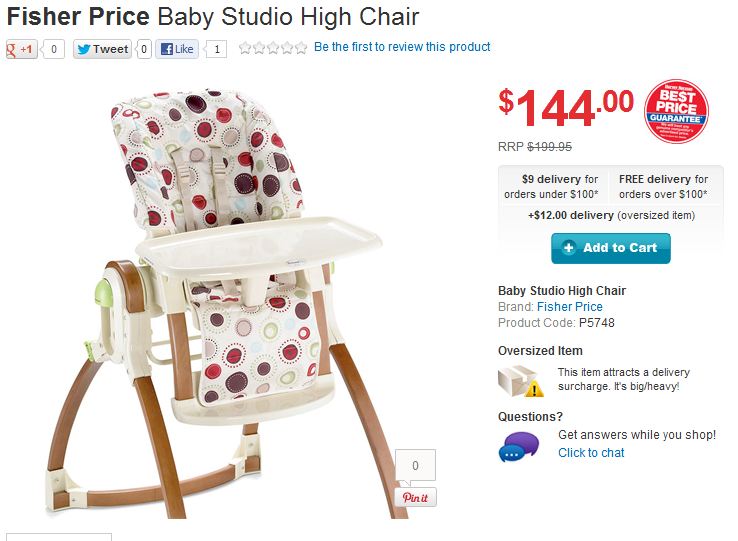Click the Facebook Like count bubble
Screen dimensions: 738x541
(217, 49)
